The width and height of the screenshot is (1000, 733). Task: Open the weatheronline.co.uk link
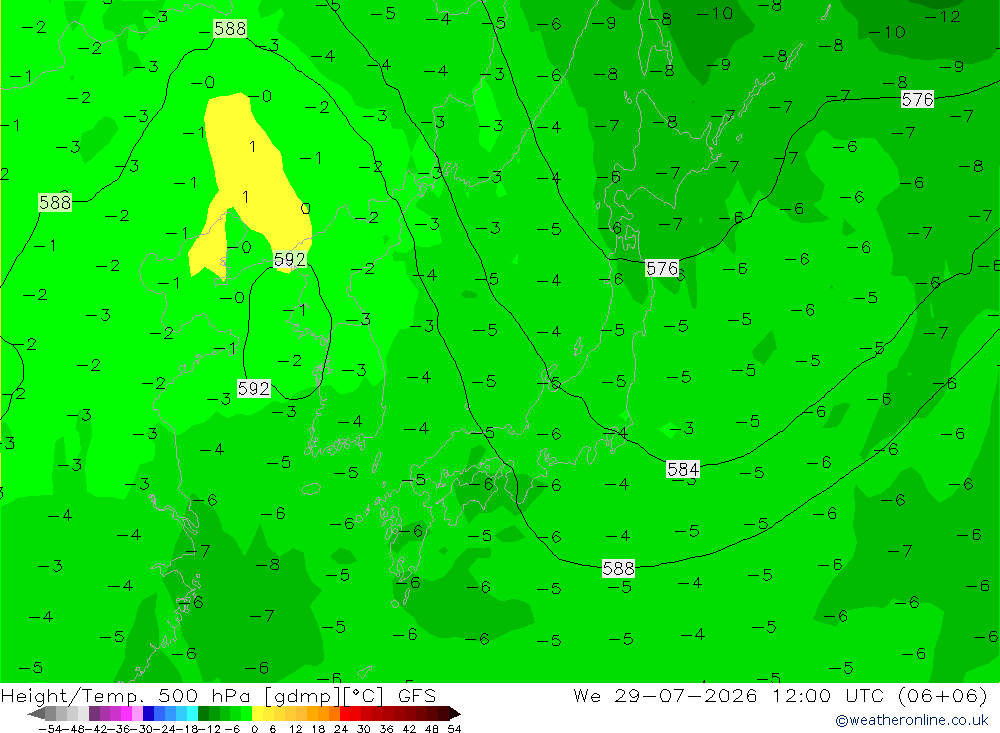tap(912, 720)
